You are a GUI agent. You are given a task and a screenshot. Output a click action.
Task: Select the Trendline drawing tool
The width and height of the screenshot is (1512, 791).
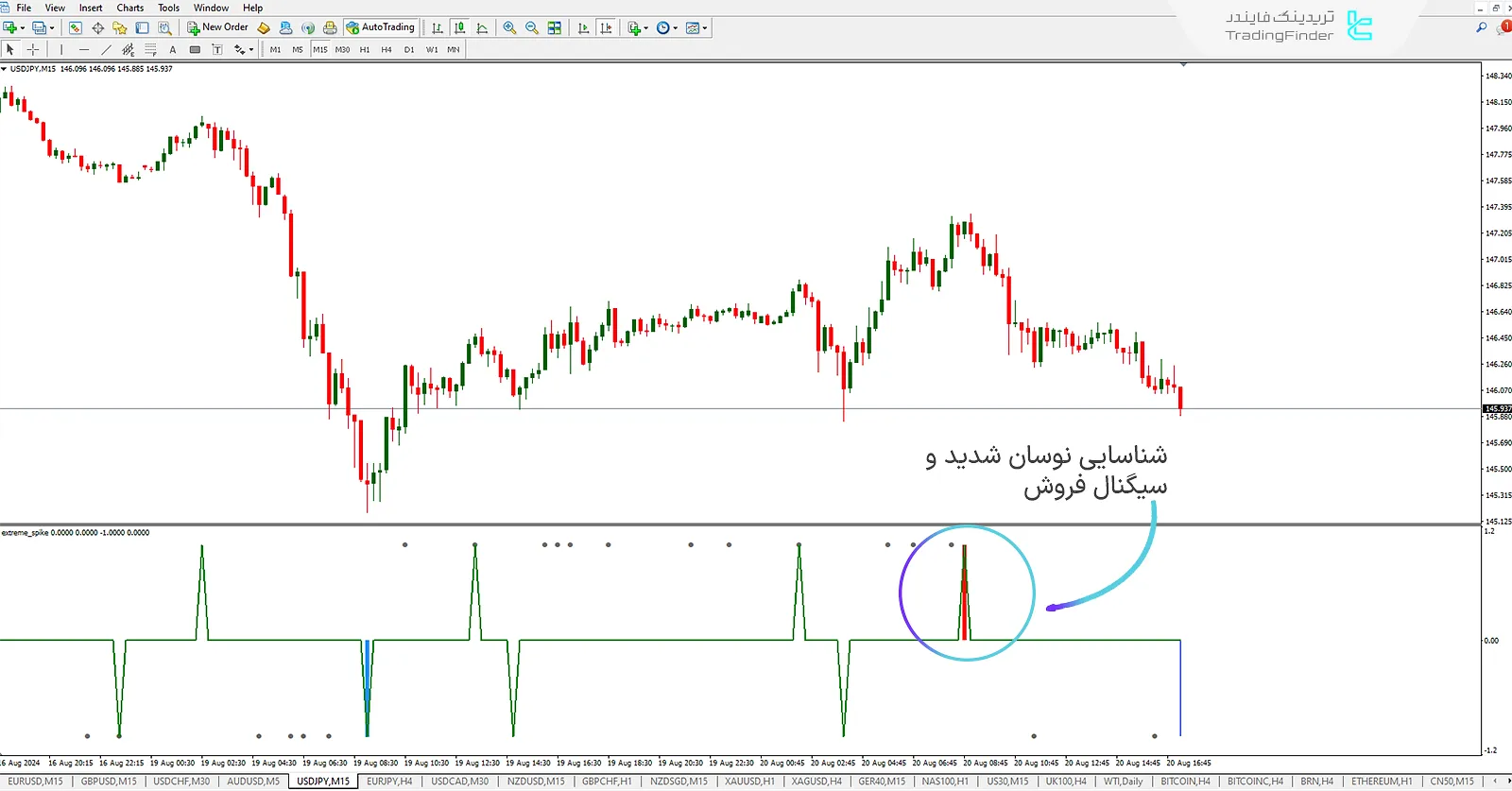point(106,49)
